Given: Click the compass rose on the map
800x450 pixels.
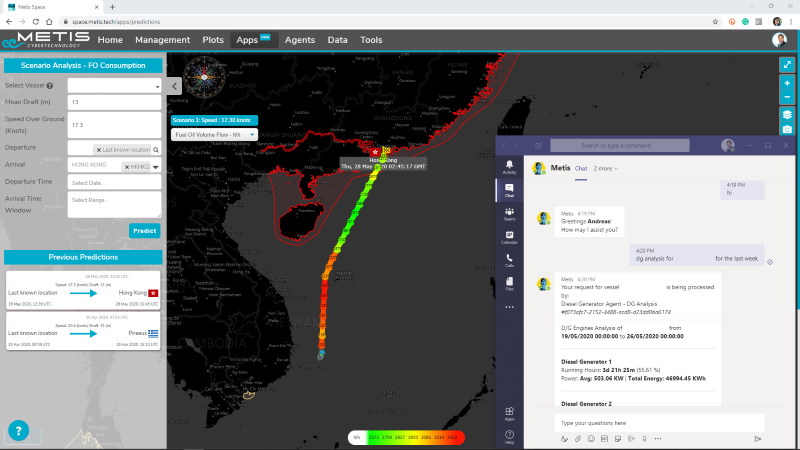Looking at the screenshot, I should coord(204,77).
